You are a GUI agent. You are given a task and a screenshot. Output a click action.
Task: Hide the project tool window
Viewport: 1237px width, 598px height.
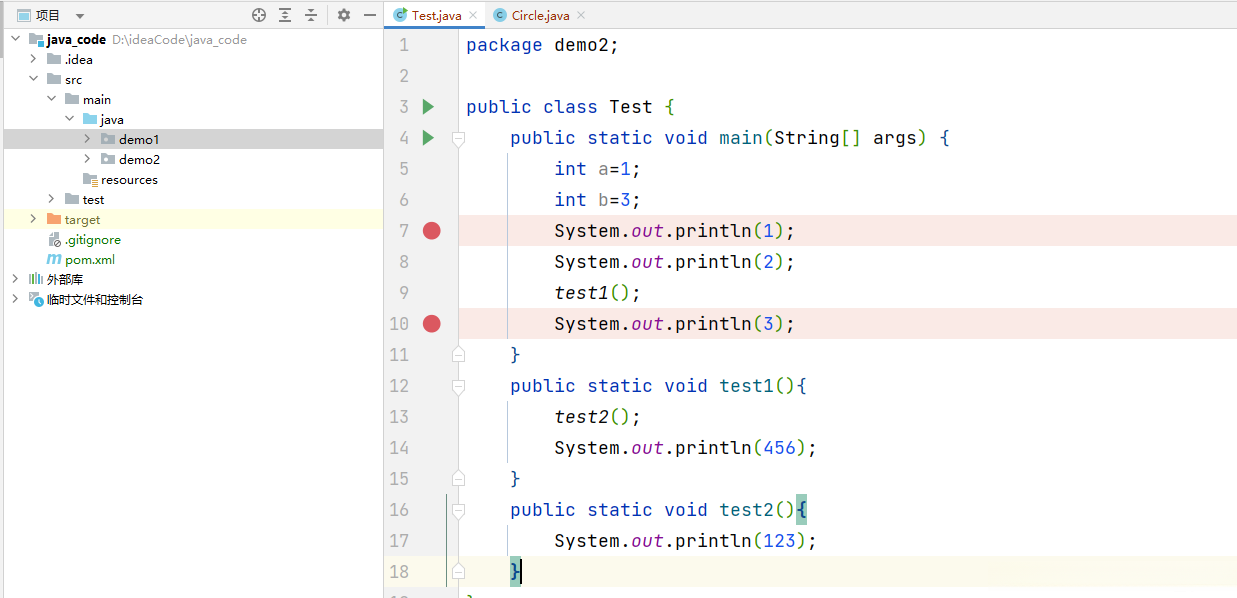[370, 15]
